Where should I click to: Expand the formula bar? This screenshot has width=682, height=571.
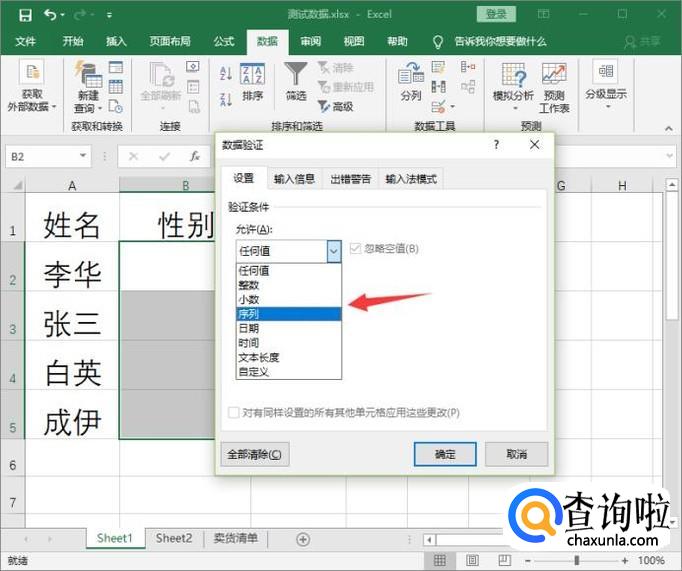[x=670, y=156]
